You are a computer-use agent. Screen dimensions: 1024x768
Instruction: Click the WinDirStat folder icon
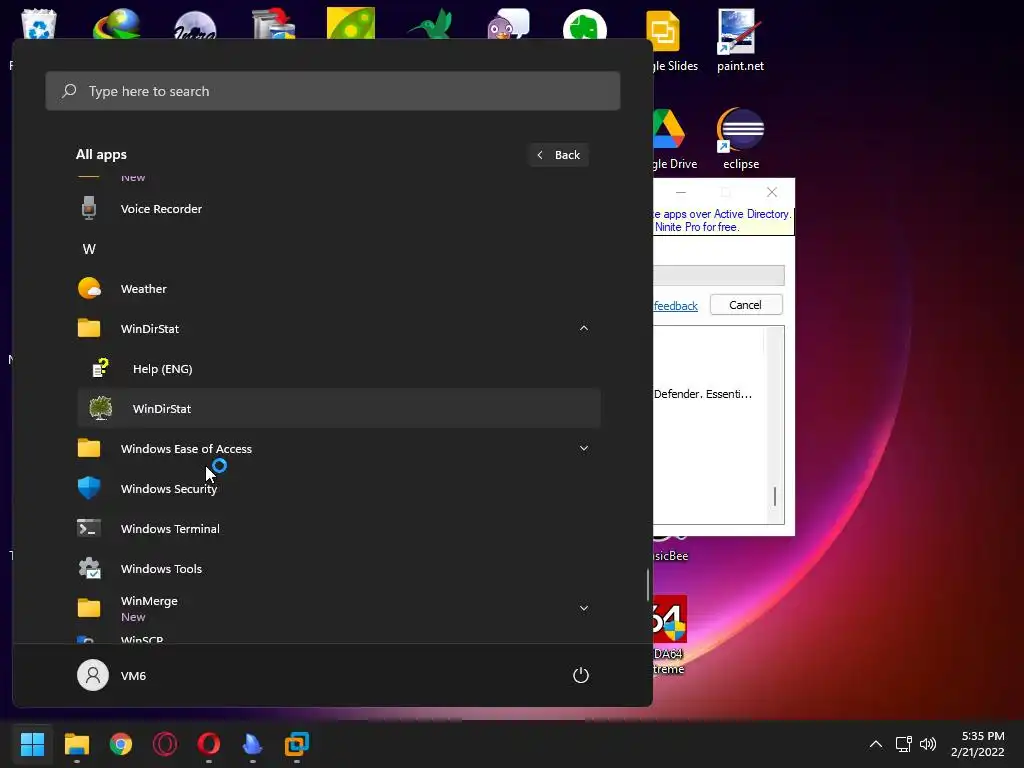coord(89,328)
